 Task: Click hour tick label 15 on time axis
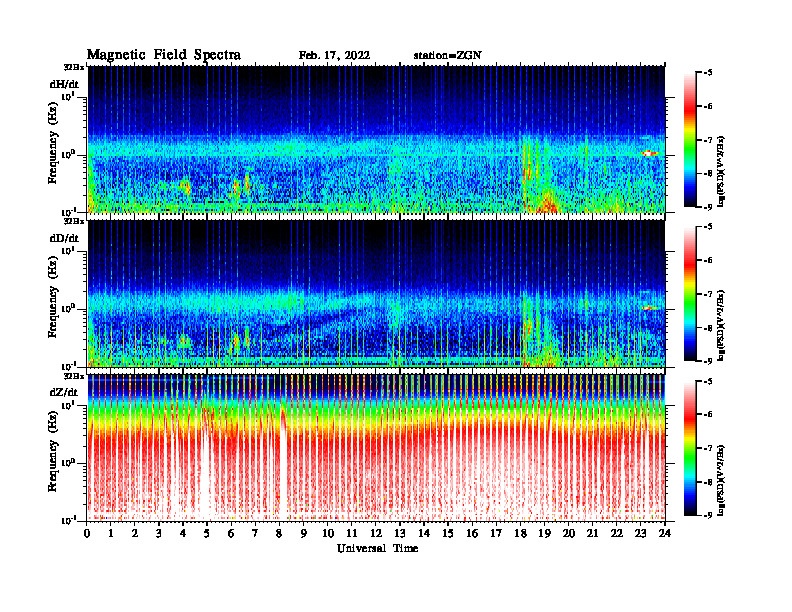(448, 534)
